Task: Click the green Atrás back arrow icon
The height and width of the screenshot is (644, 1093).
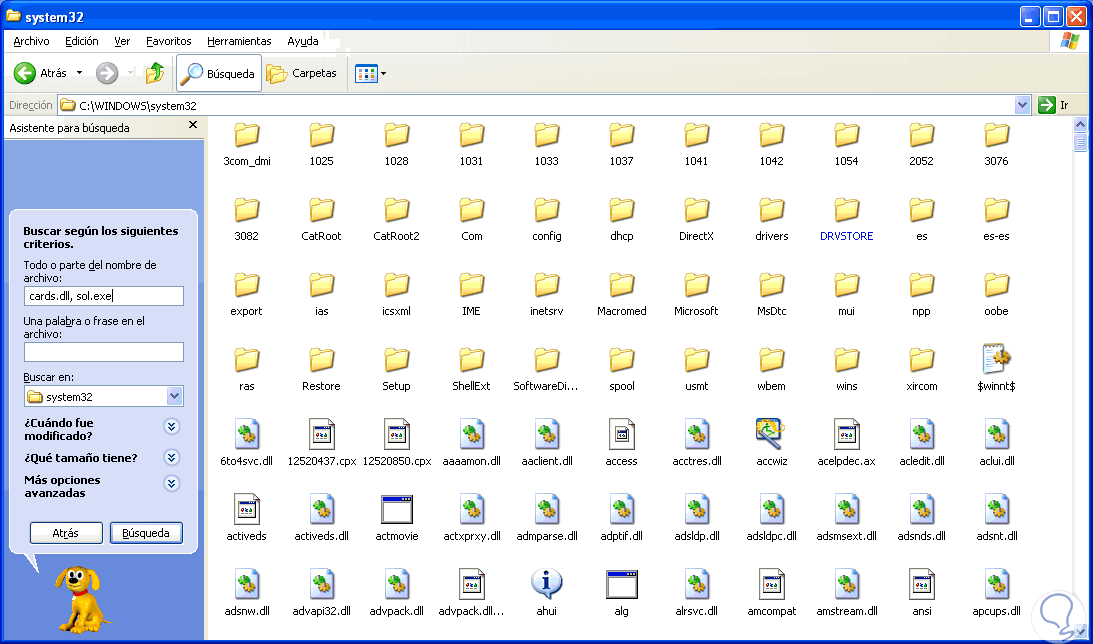Action: coord(25,73)
